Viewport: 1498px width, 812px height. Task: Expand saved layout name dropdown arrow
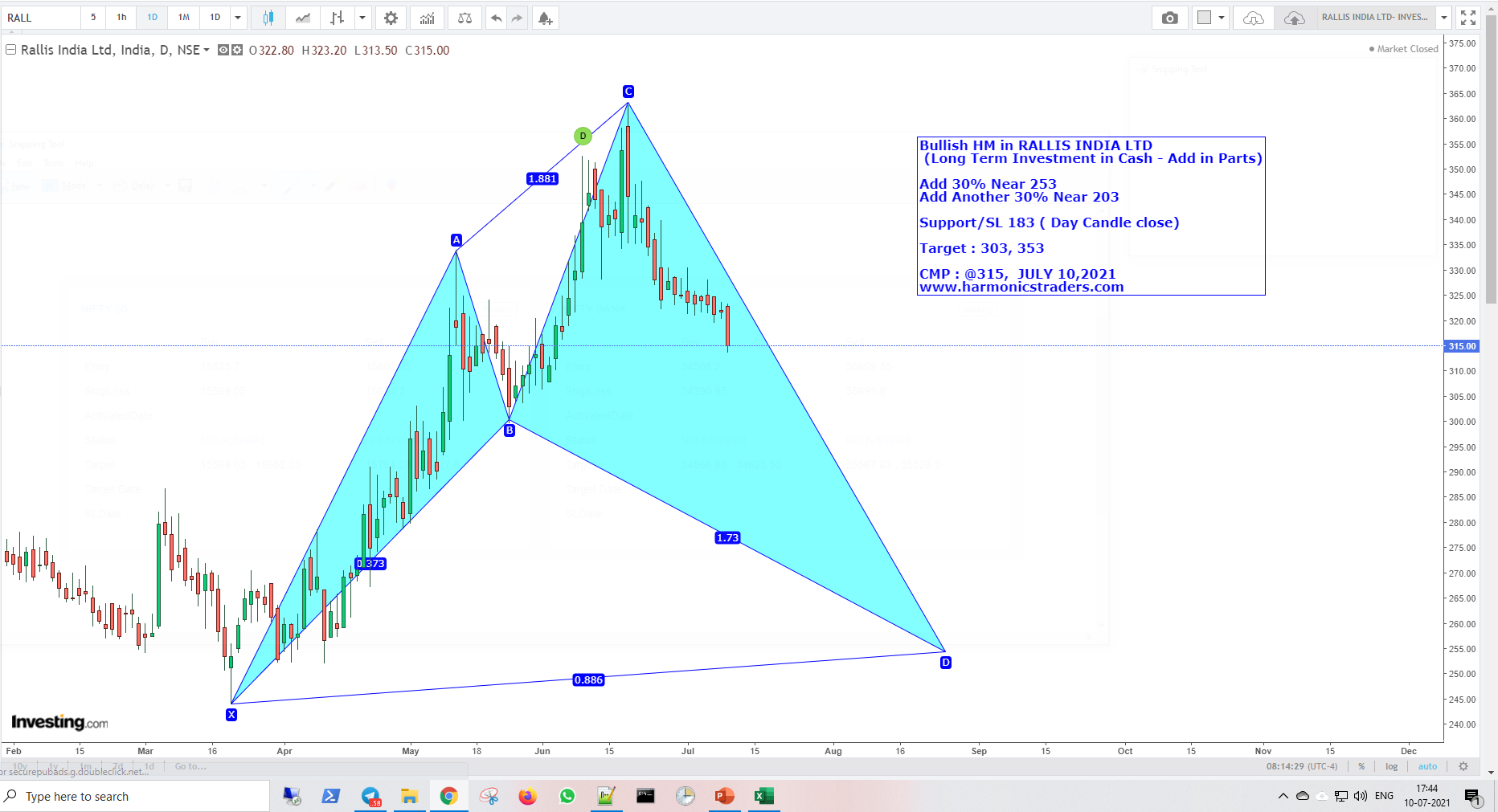point(1444,18)
